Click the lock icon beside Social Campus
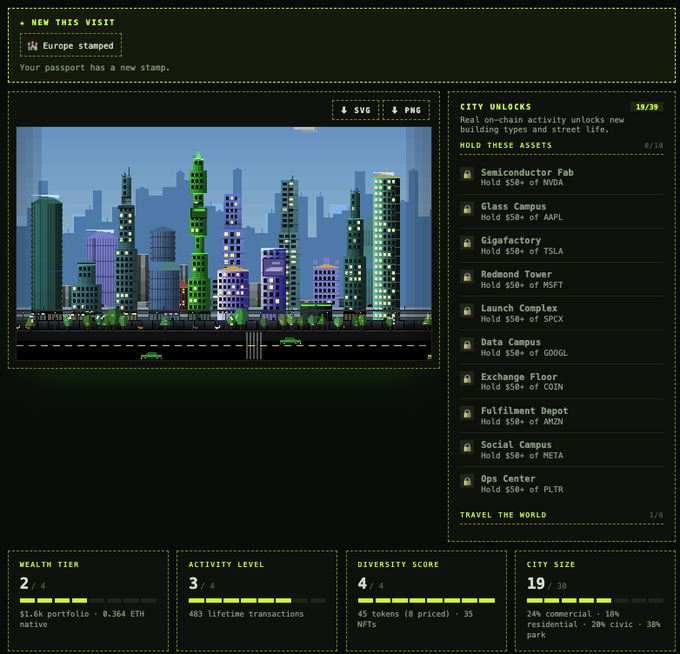Image resolution: width=680 pixels, height=654 pixels. (467, 447)
